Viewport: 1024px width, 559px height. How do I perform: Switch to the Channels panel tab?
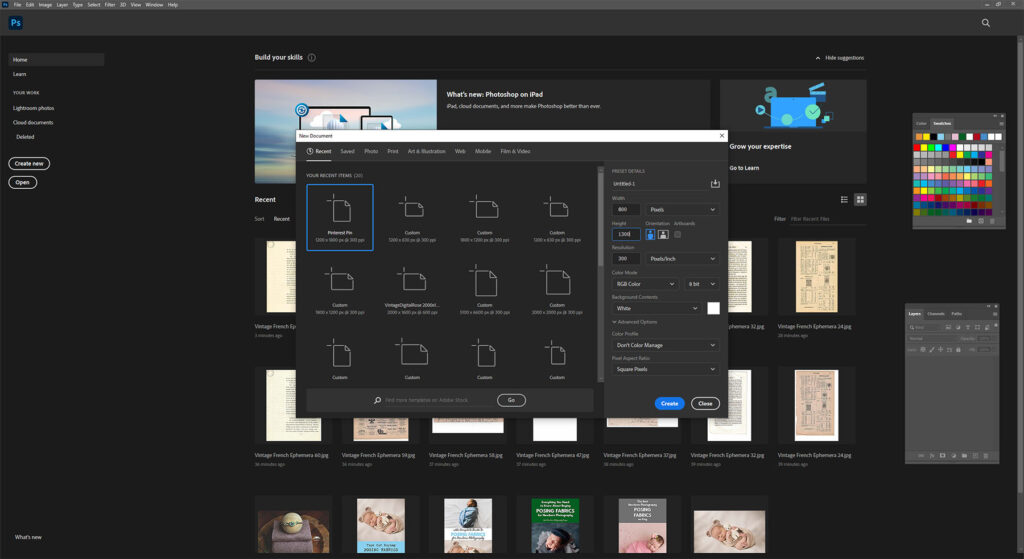point(936,314)
